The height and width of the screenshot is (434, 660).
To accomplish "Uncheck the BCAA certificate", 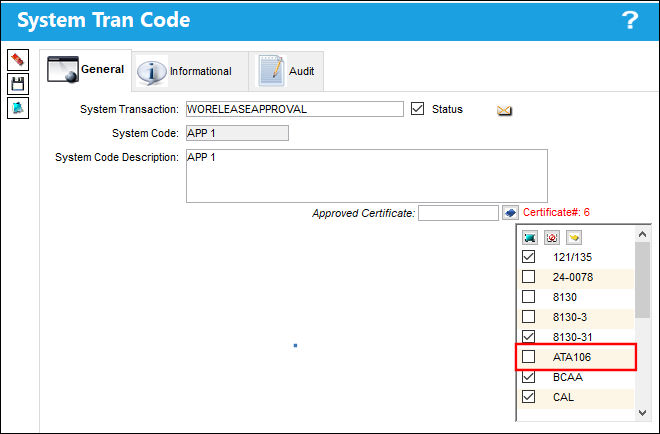I will pos(529,376).
